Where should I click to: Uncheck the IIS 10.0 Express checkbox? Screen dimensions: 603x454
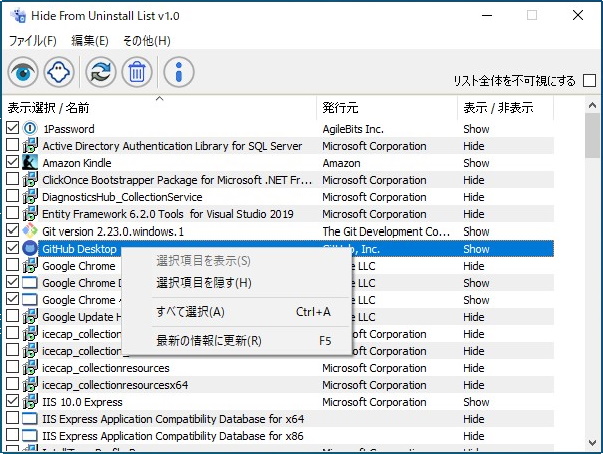pyautogui.click(x=12, y=401)
